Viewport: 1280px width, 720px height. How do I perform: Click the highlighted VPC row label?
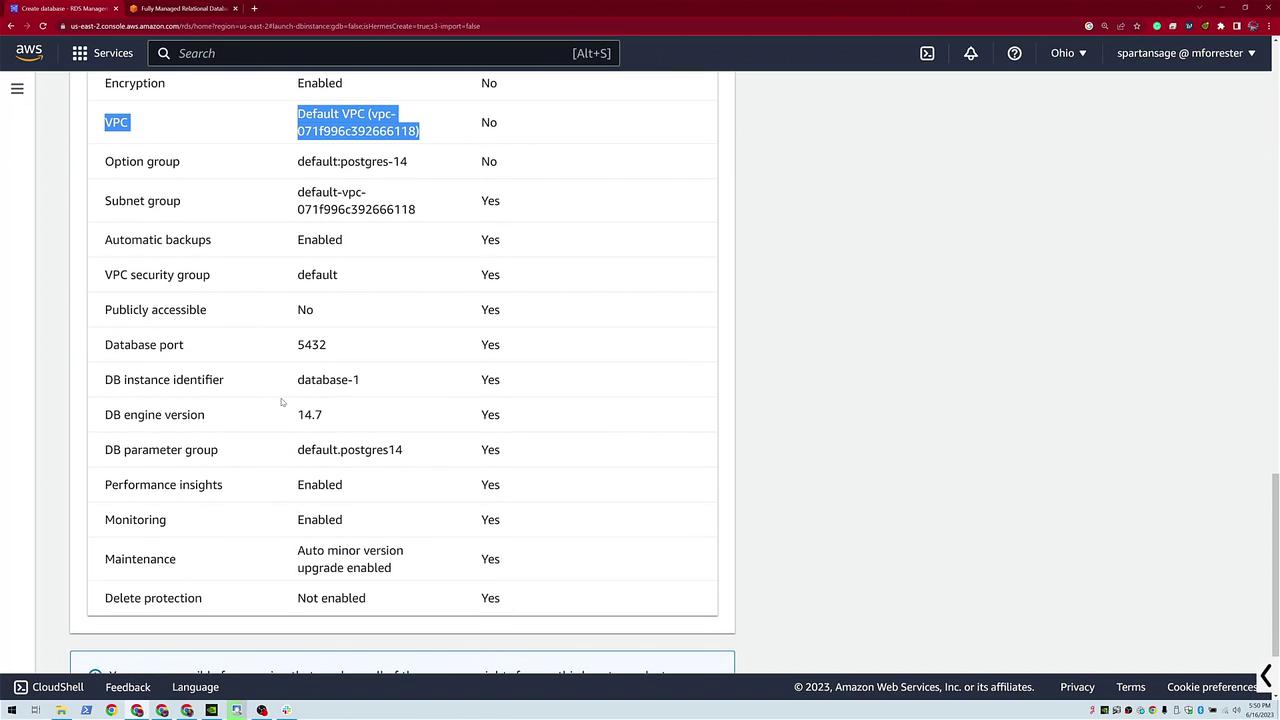click(116, 122)
